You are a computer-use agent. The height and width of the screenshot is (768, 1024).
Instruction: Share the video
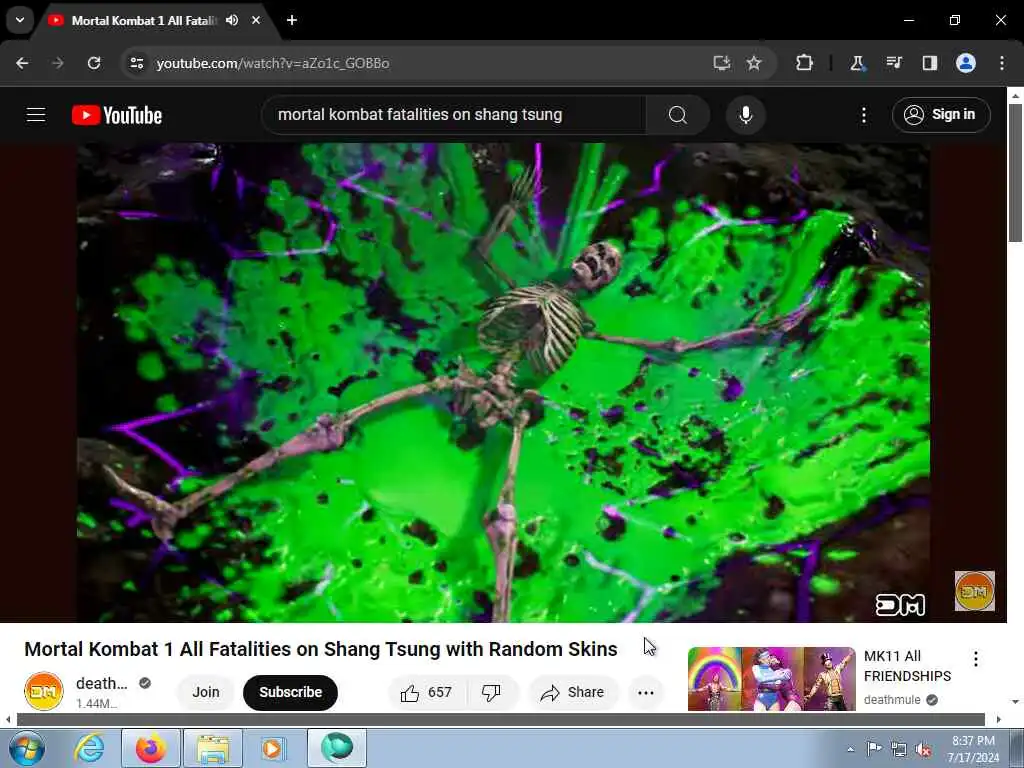tap(573, 692)
